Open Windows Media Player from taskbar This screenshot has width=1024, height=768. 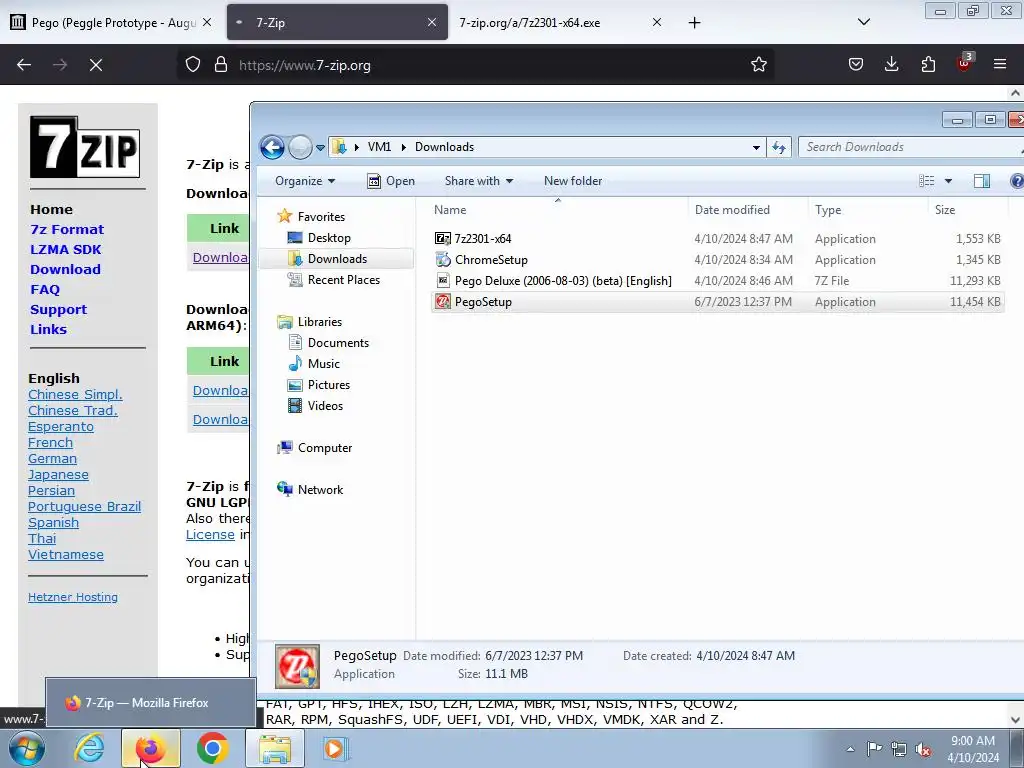[336, 749]
